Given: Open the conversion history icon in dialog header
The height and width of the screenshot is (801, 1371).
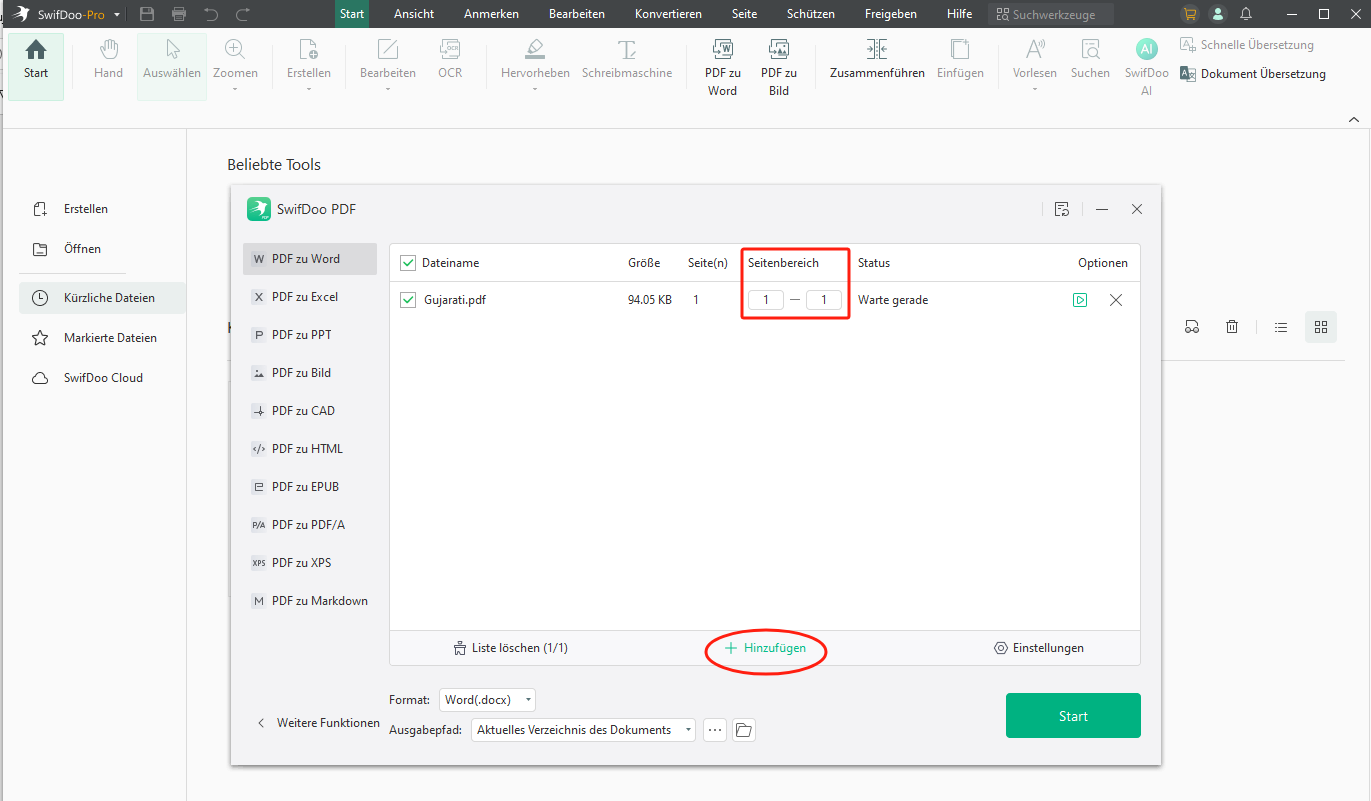Looking at the screenshot, I should pyautogui.click(x=1062, y=209).
